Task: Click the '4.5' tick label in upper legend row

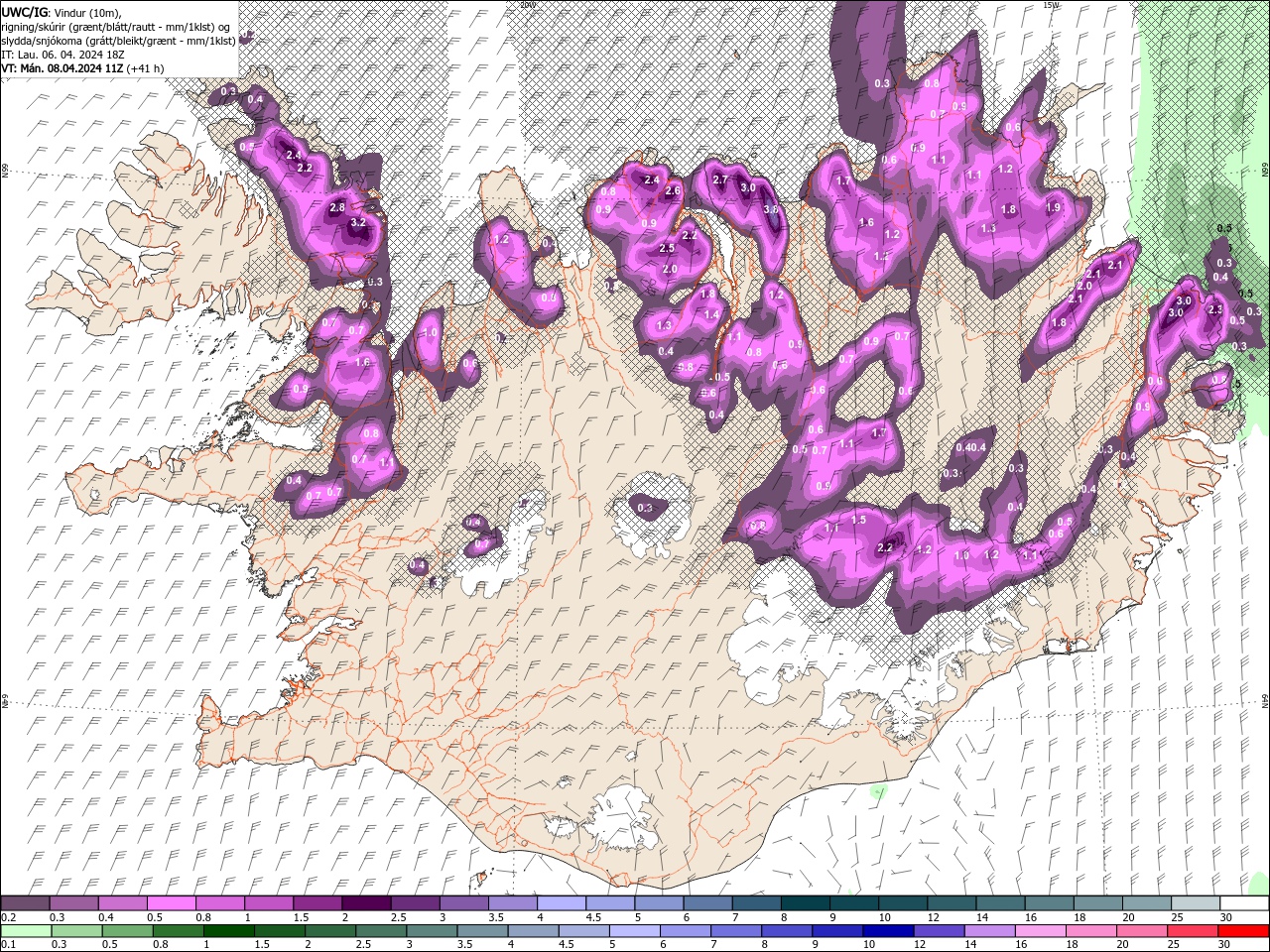Action: [593, 918]
